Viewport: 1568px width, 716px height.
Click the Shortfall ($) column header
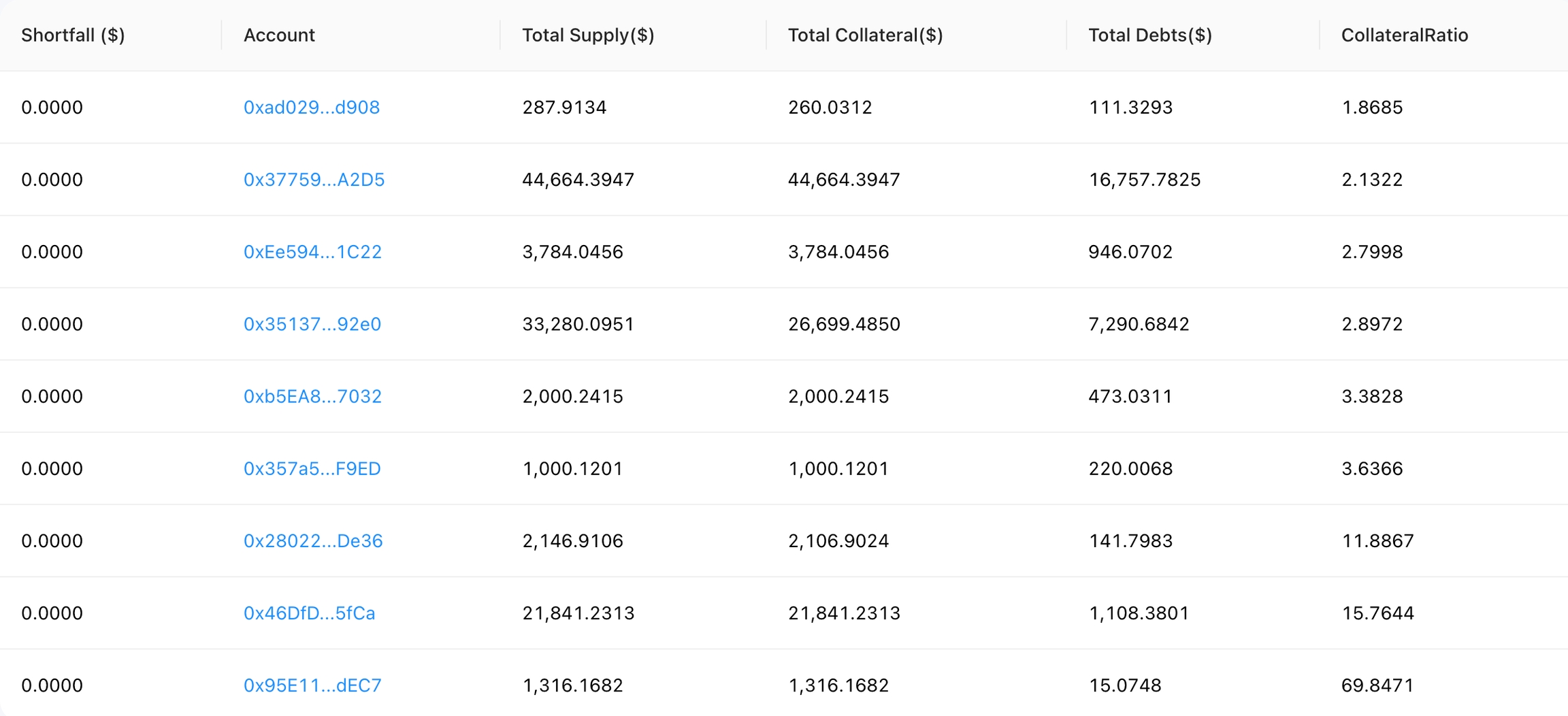[x=73, y=35]
